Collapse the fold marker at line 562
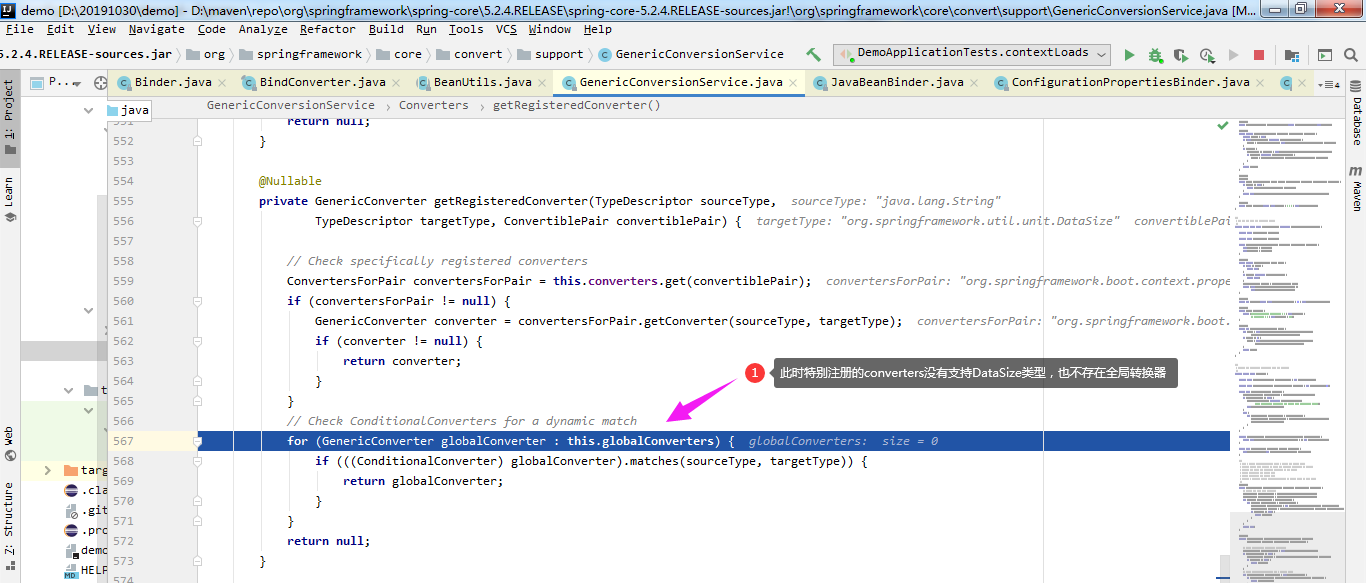 click(198, 341)
